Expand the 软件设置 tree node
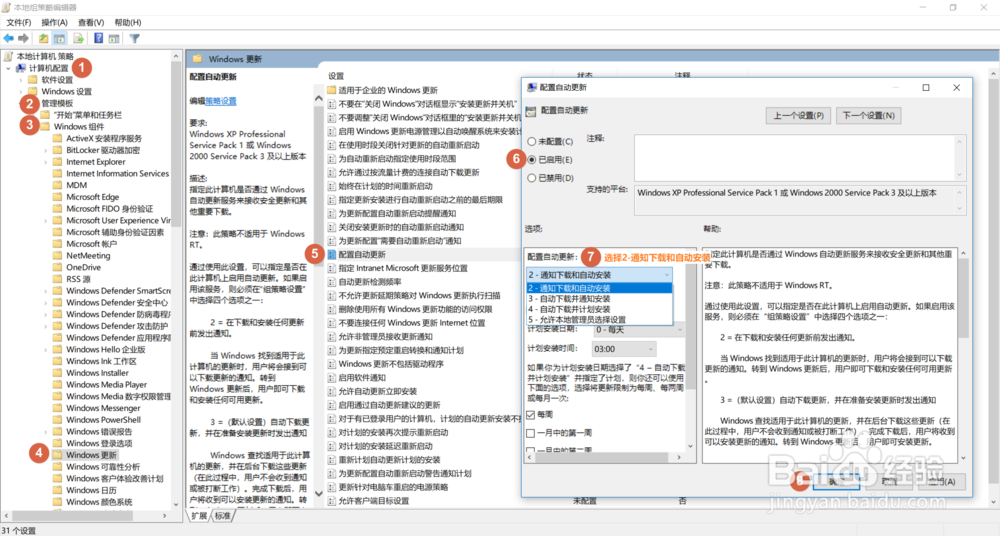Image resolution: width=1000 pixels, height=536 pixels. pos(20,80)
